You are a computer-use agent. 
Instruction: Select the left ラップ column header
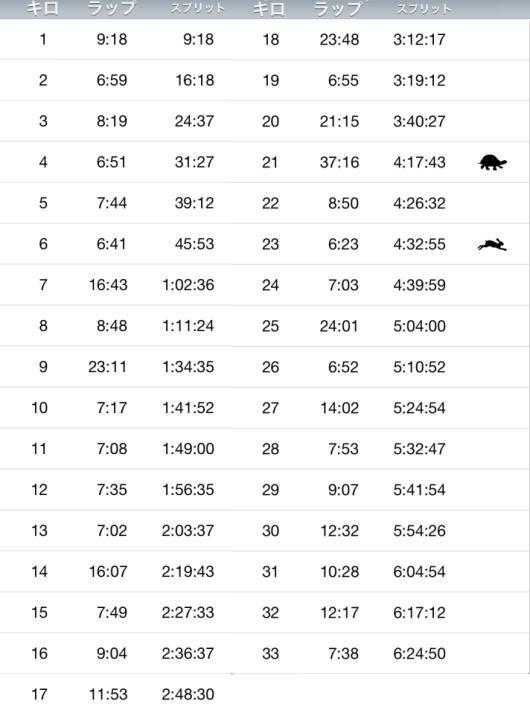(111, 9)
